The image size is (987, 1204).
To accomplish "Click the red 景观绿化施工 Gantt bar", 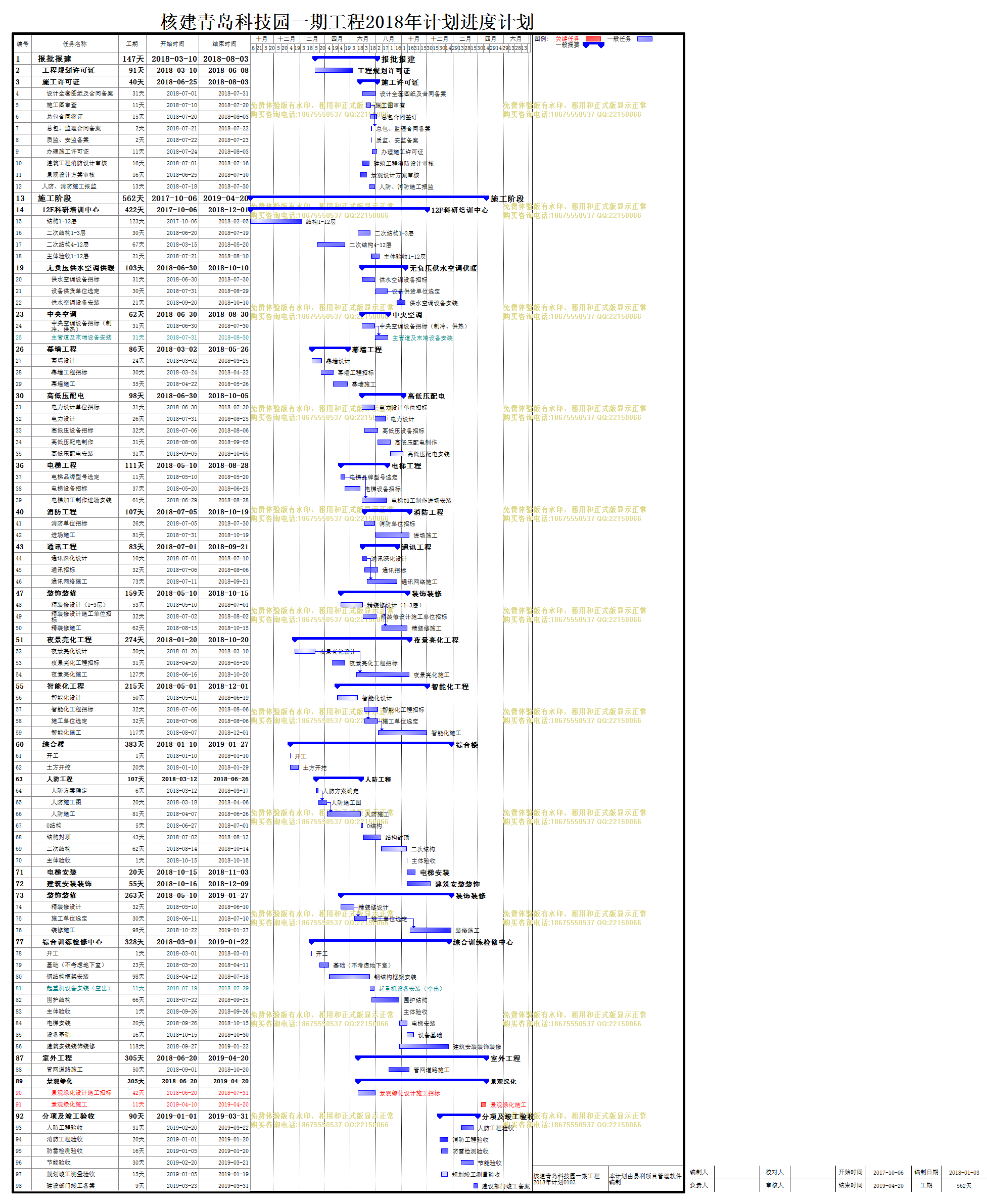I will (x=484, y=1104).
